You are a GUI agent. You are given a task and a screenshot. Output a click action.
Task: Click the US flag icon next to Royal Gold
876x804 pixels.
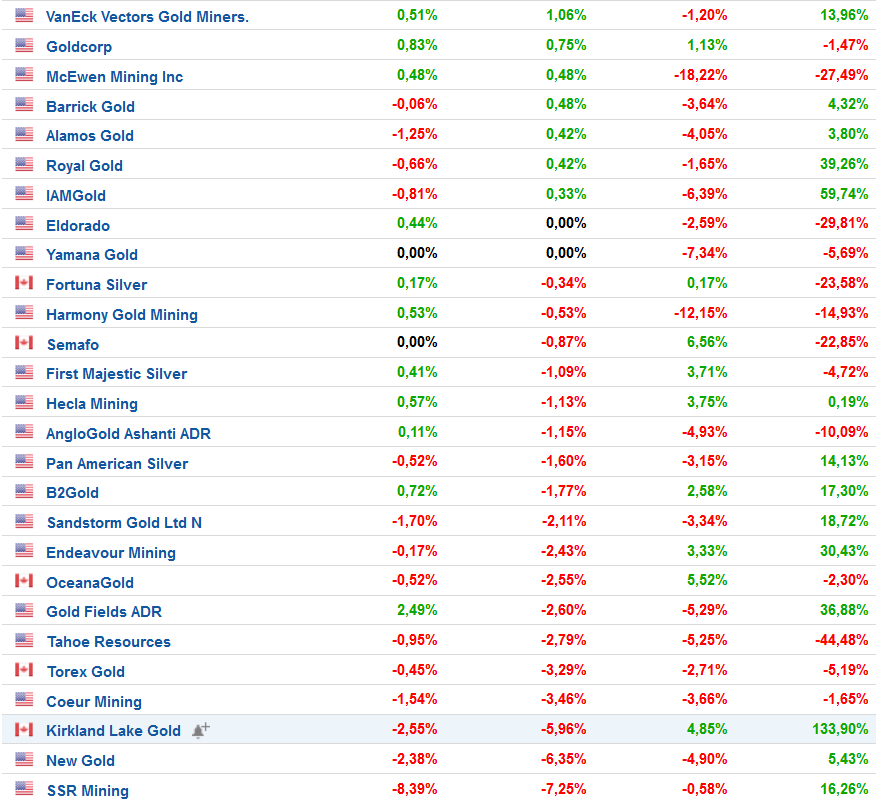(24, 164)
